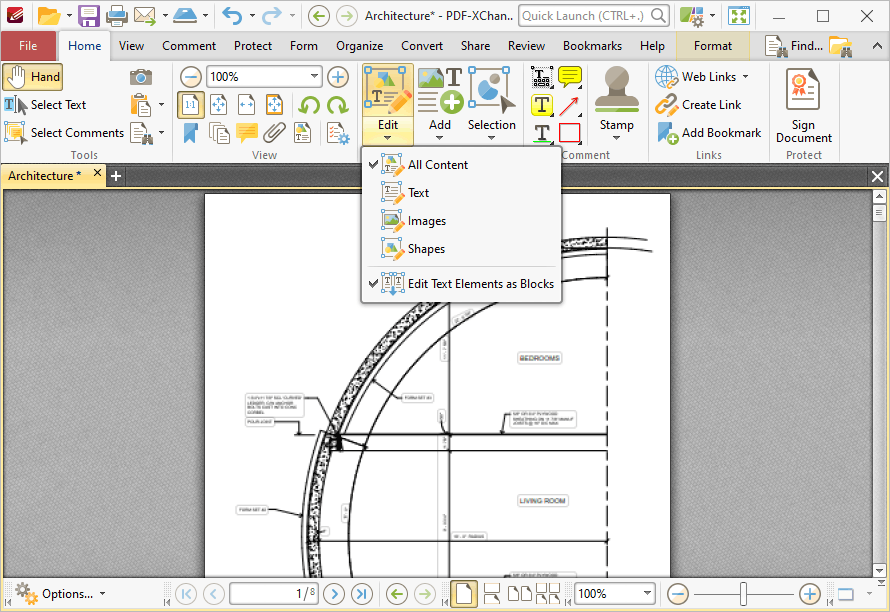Switch to the Organize ribbon tab

[x=359, y=46]
